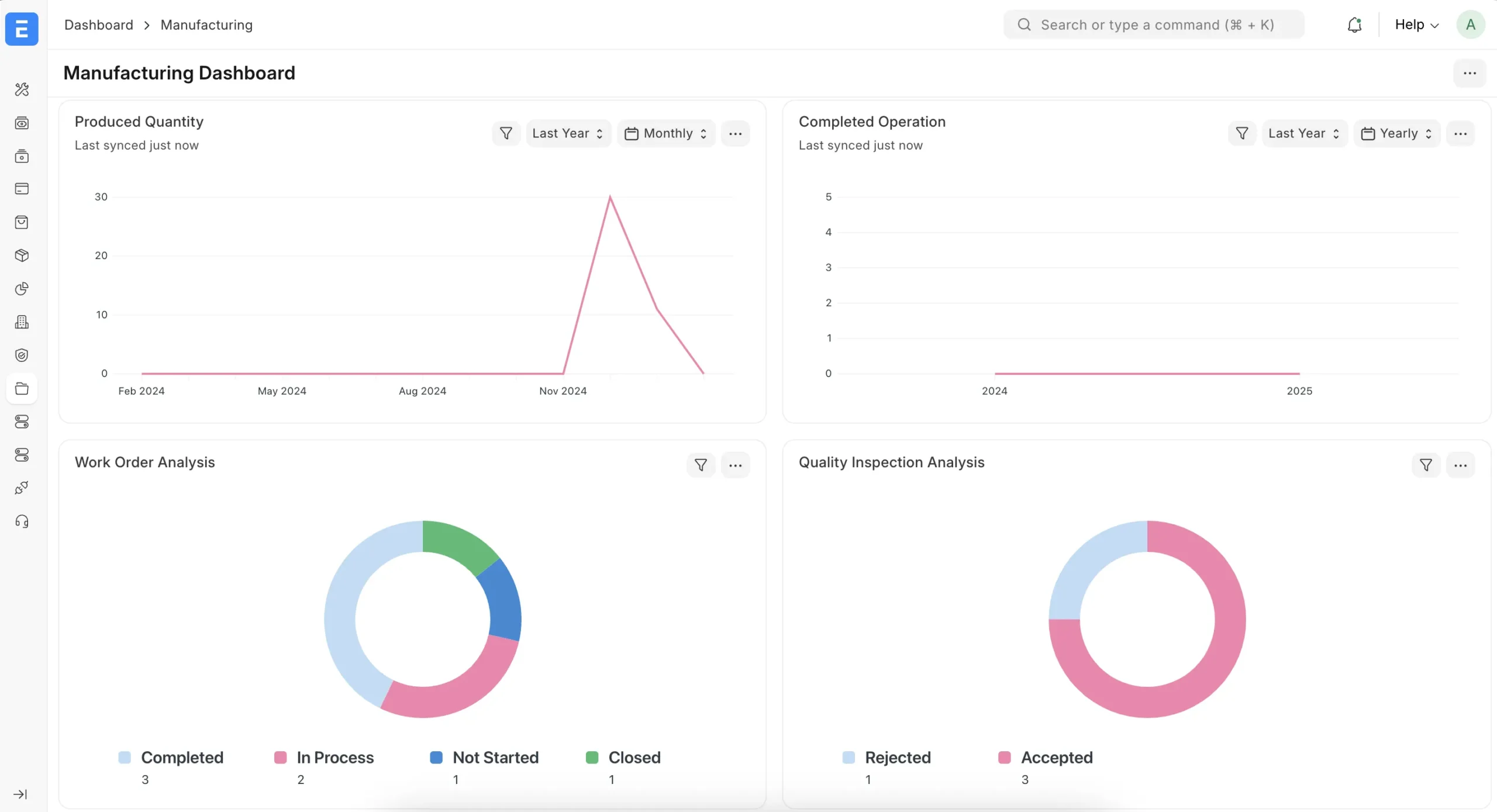The image size is (1497, 812).
Task: Click the shopping bag sidebar icon
Action: click(22, 222)
